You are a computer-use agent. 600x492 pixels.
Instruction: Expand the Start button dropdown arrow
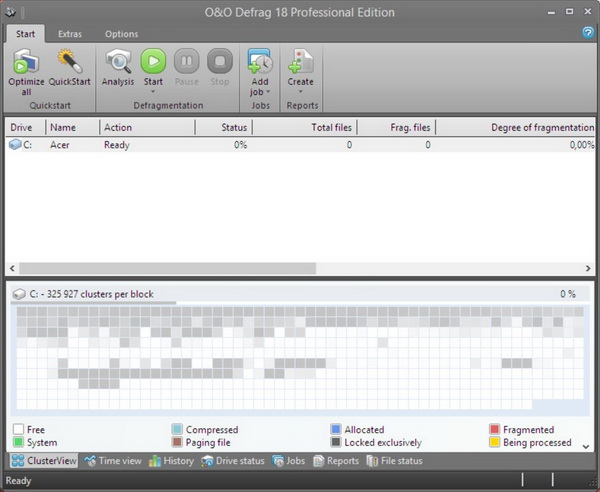[x=153, y=92]
